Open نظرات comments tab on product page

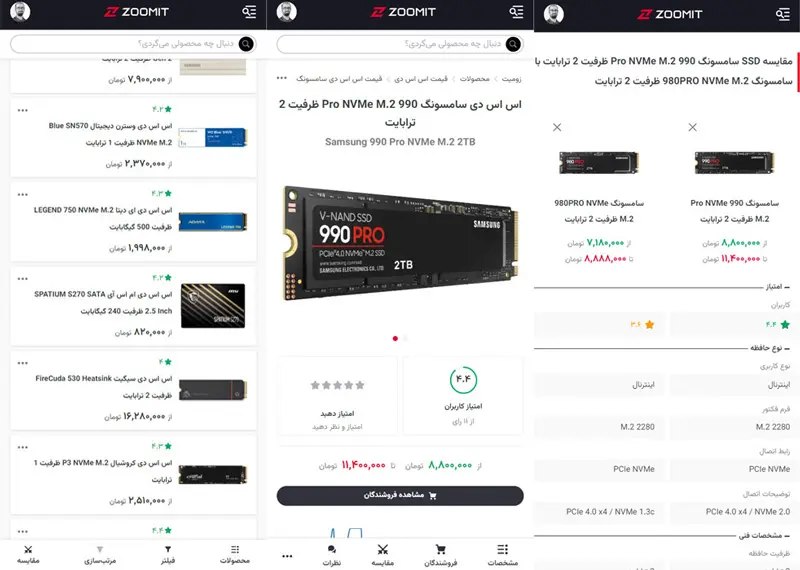[x=332, y=556]
